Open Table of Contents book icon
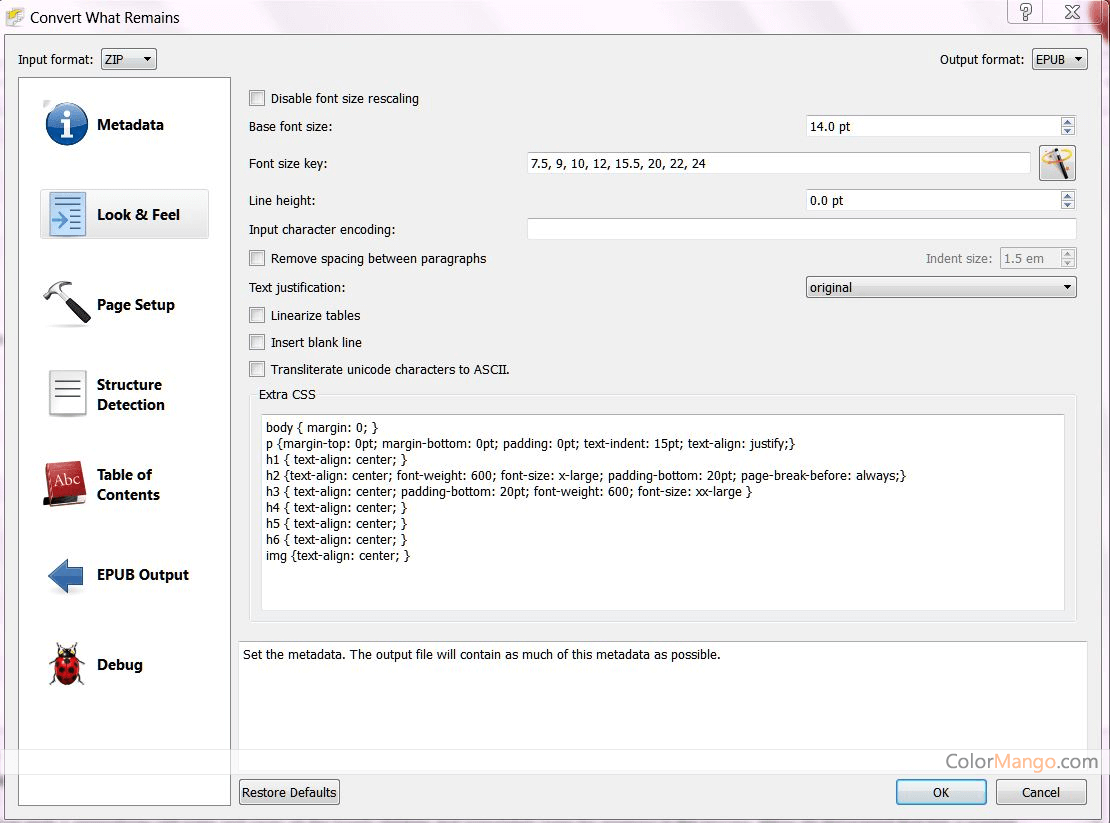 click(66, 484)
